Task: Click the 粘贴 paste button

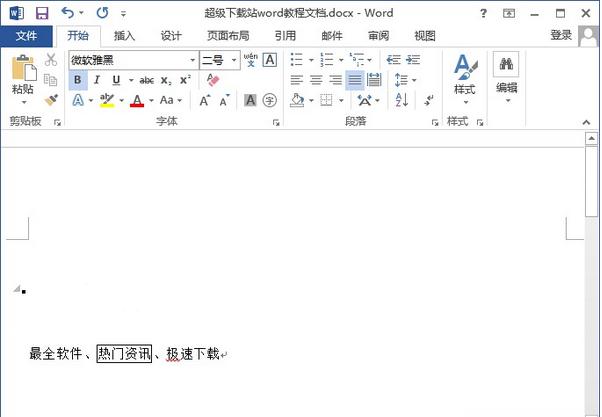Action: pyautogui.click(x=23, y=74)
